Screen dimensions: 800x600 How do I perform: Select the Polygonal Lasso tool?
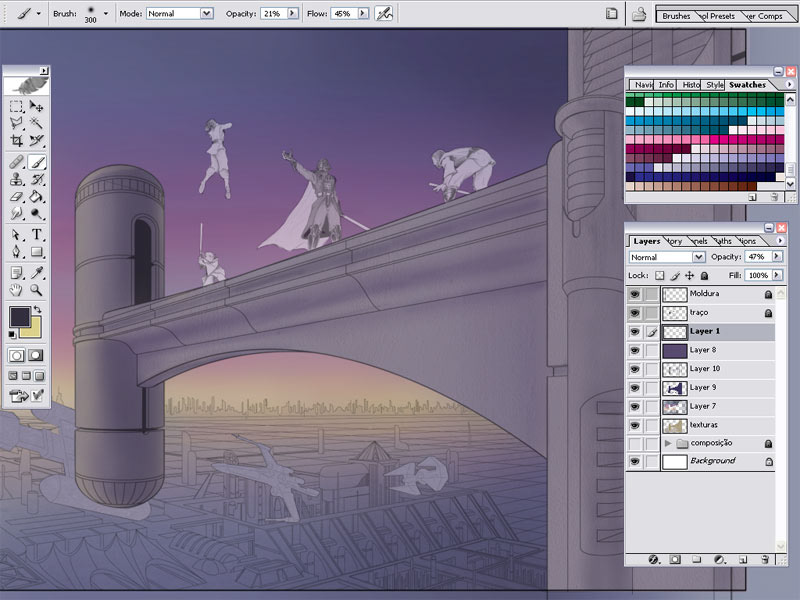(x=16, y=123)
